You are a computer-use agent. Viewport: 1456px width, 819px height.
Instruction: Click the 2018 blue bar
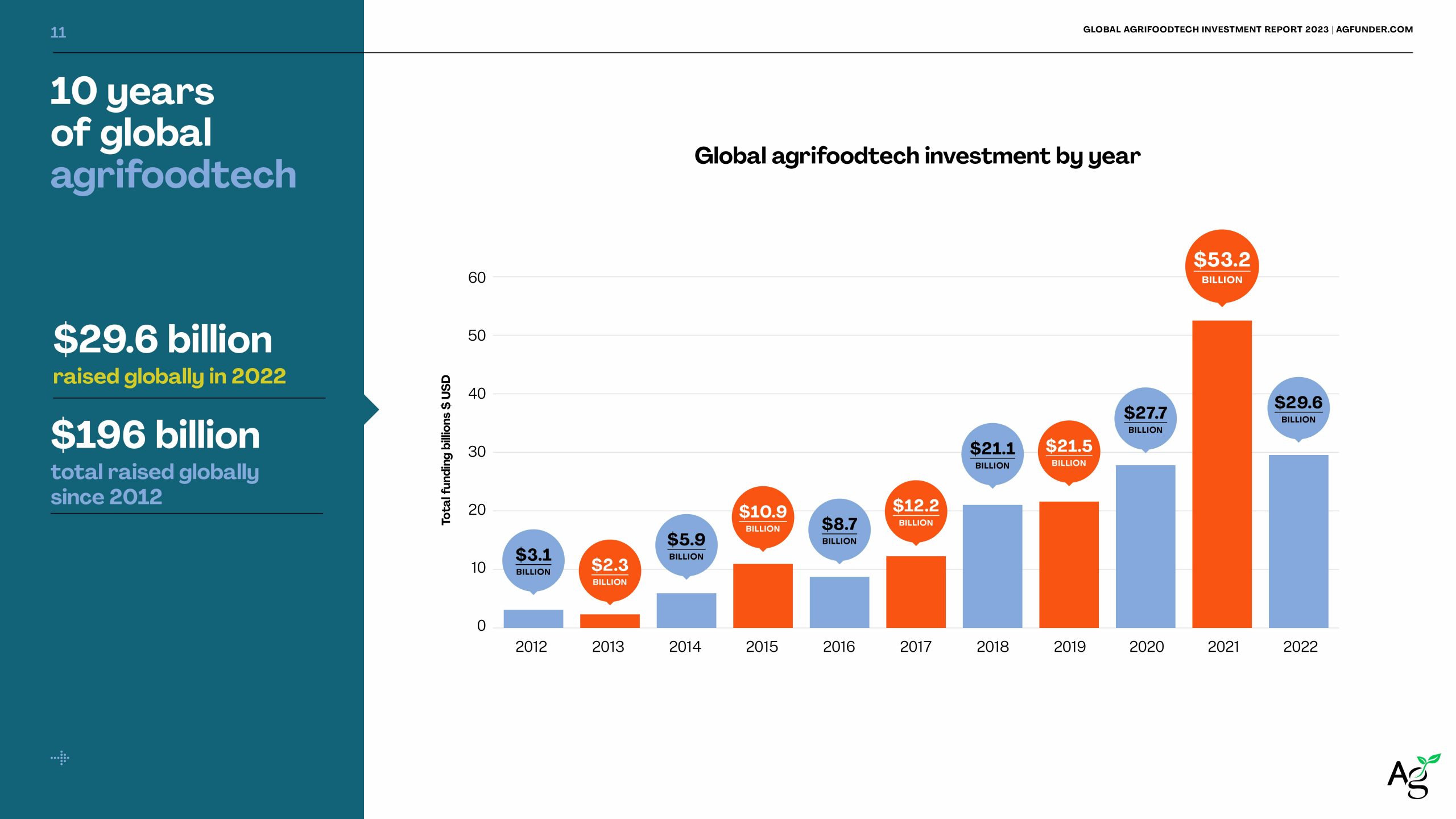click(x=992, y=566)
